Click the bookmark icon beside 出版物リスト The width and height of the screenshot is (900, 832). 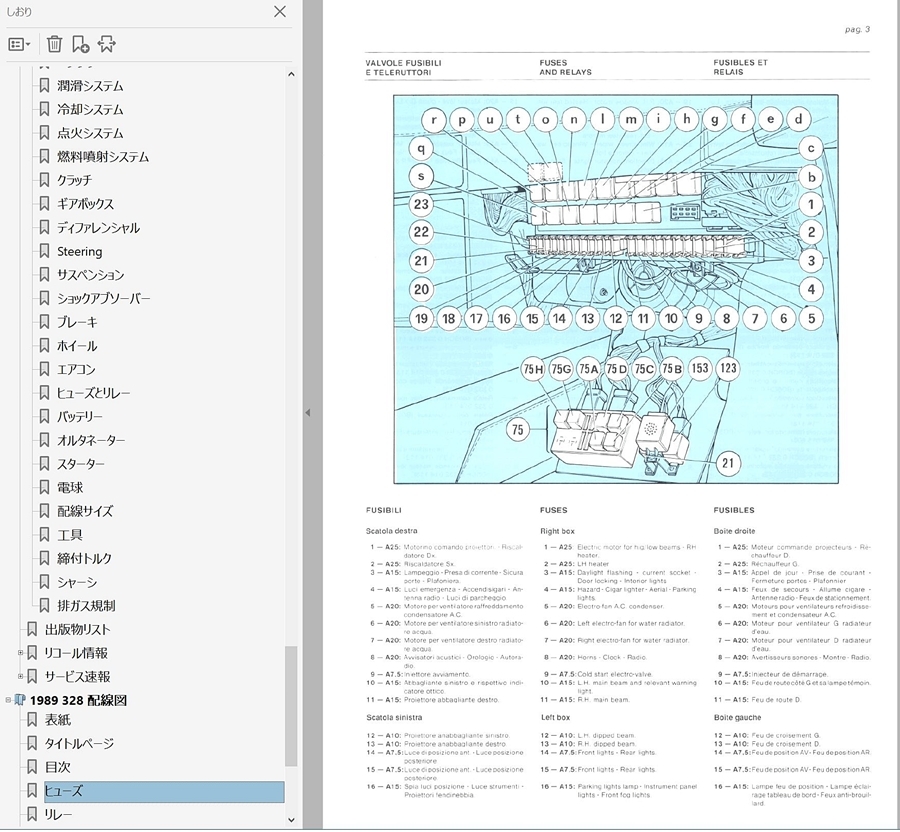32,629
